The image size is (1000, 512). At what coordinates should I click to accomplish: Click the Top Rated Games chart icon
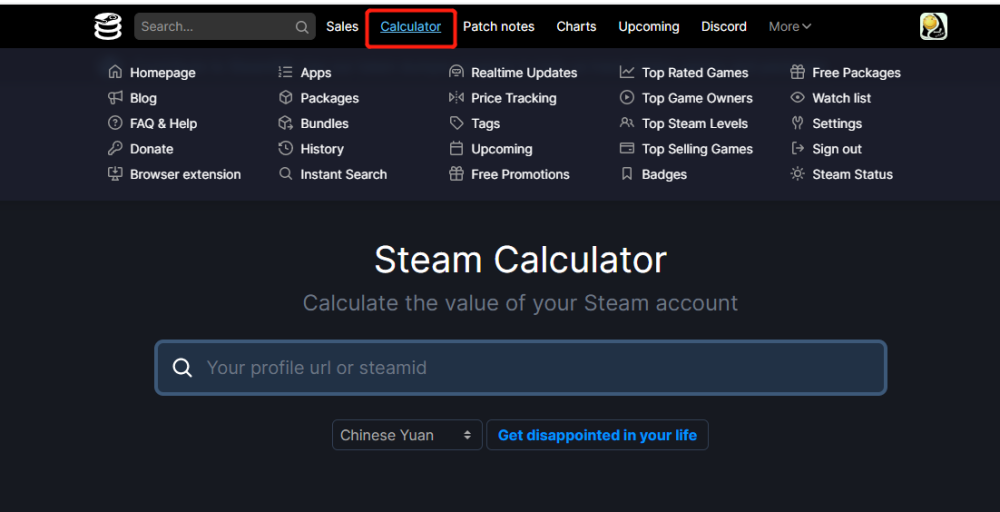pos(627,73)
